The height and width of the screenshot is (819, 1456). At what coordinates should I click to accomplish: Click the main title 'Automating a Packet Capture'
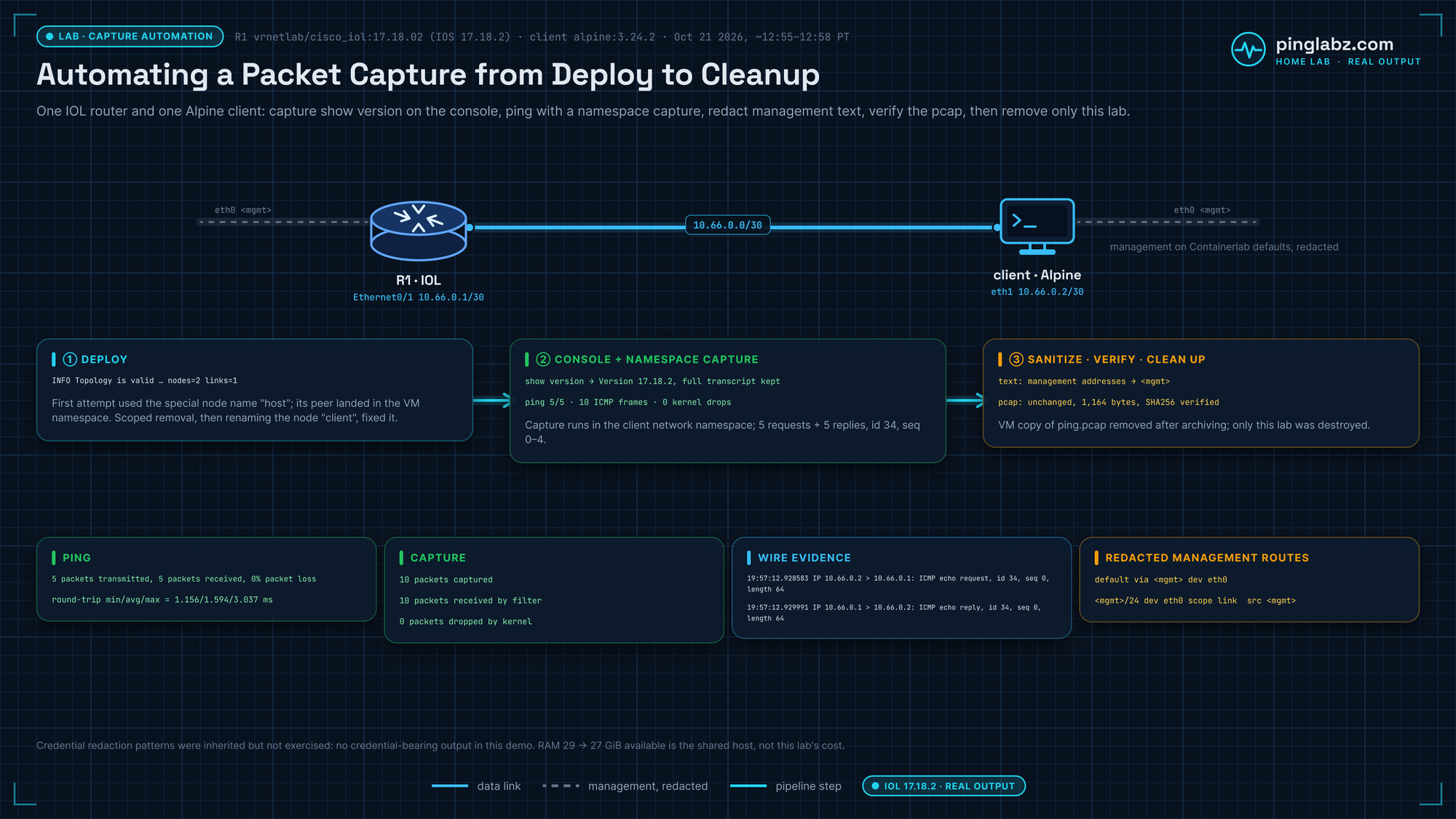pyautogui.click(x=429, y=75)
